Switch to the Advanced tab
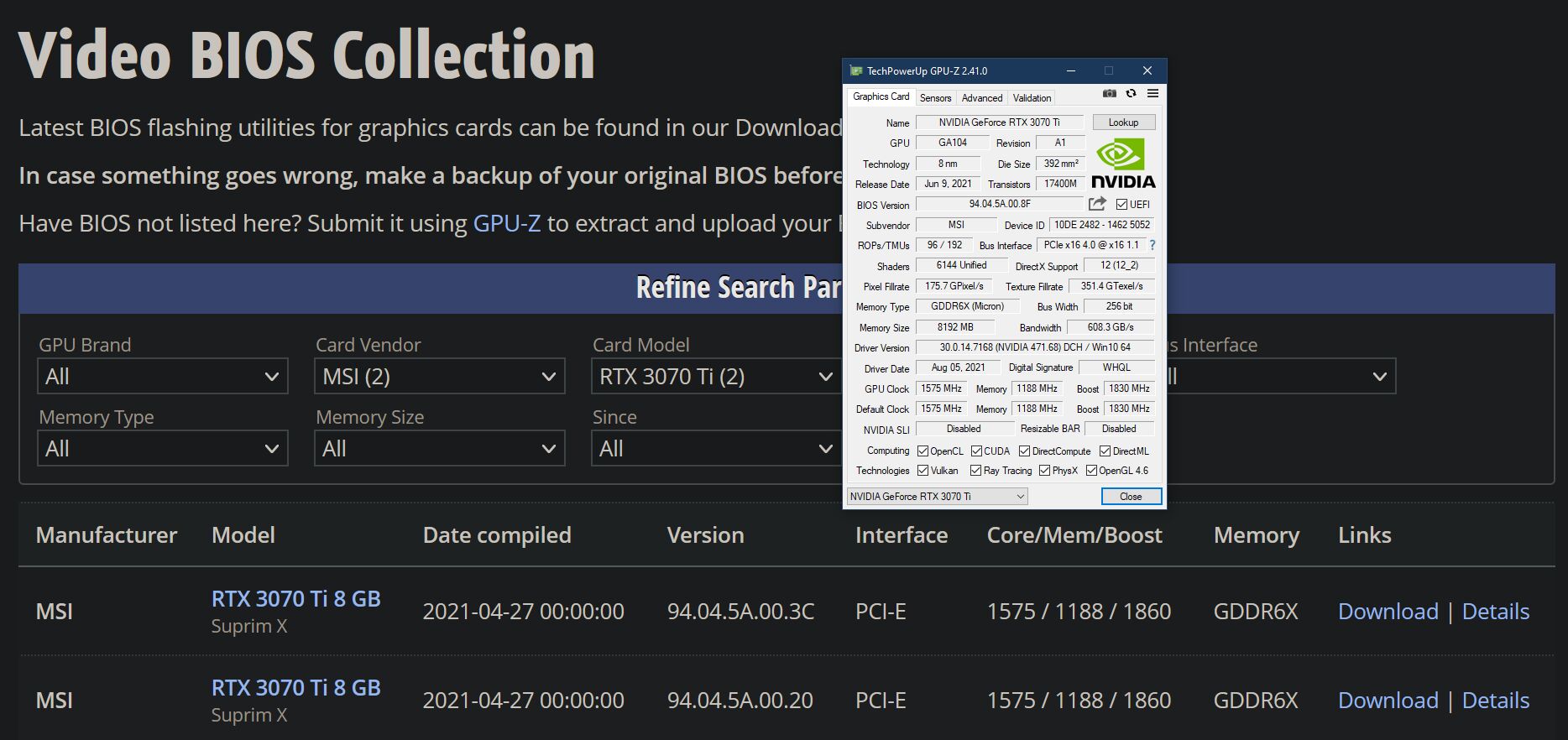The width and height of the screenshot is (1568, 740). [x=982, y=98]
